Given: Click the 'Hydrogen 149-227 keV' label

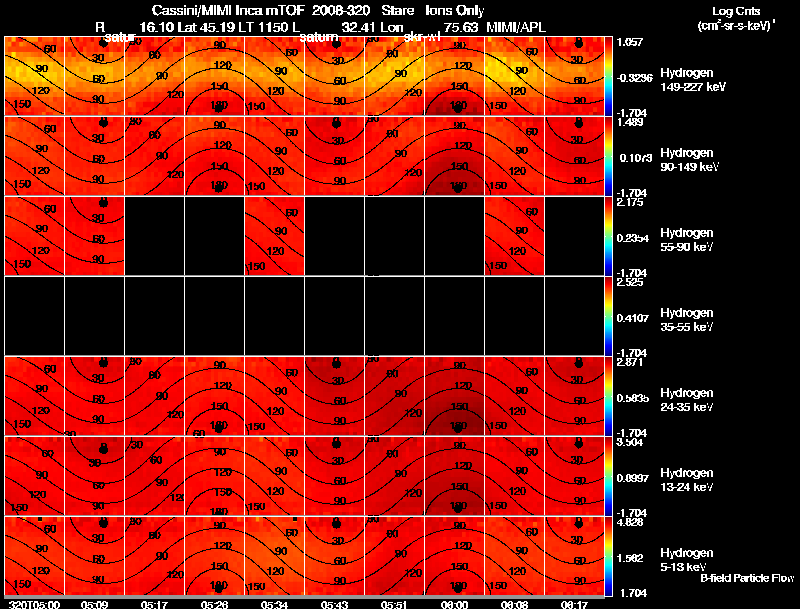Looking at the screenshot, I should point(693,80).
